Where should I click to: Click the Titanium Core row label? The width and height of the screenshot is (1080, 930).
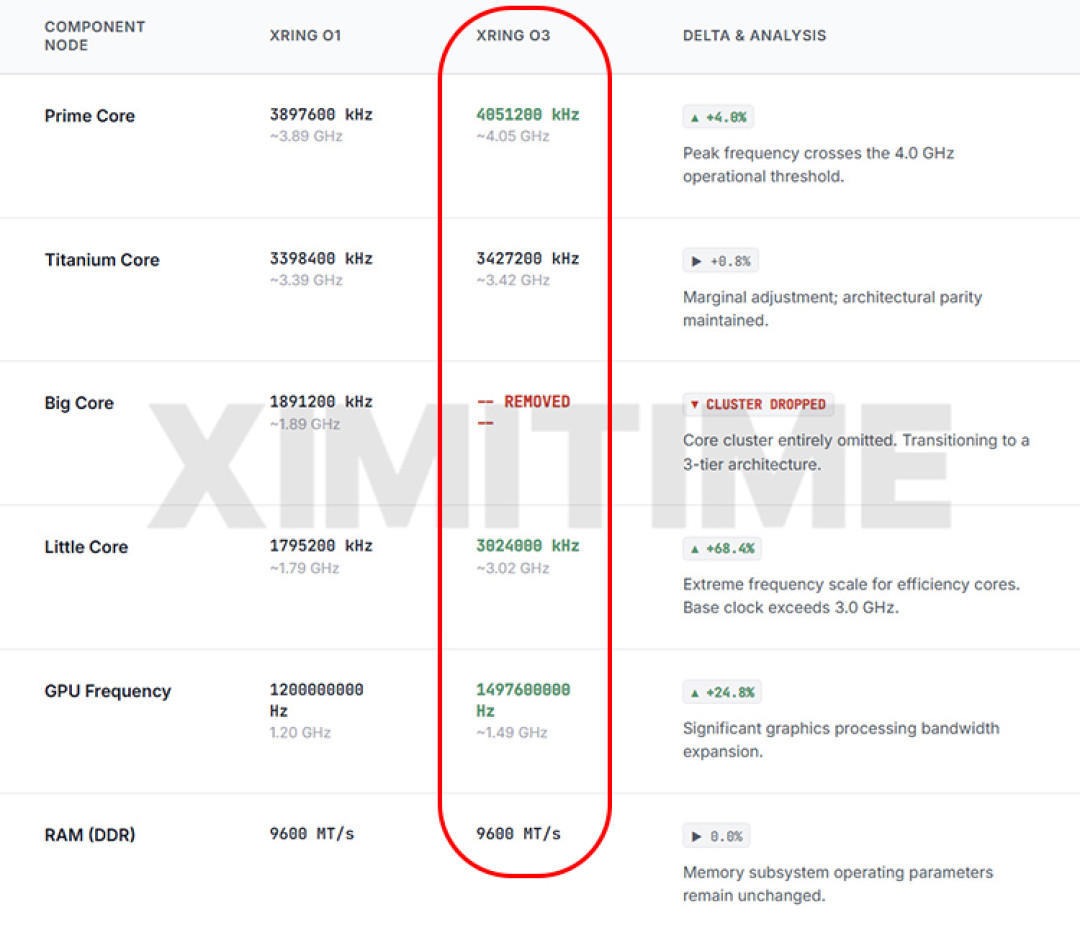(102, 260)
